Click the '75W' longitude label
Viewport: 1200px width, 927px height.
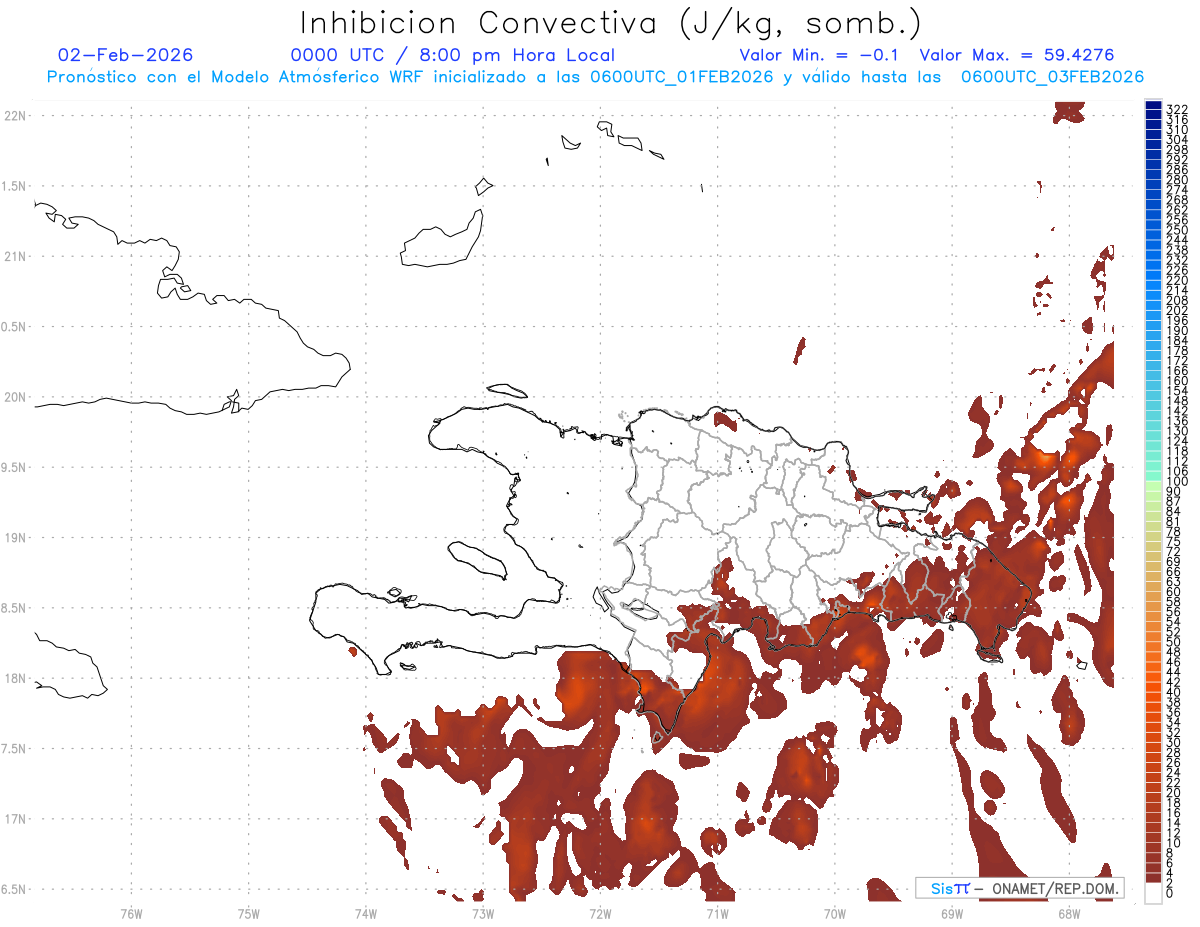(x=248, y=913)
